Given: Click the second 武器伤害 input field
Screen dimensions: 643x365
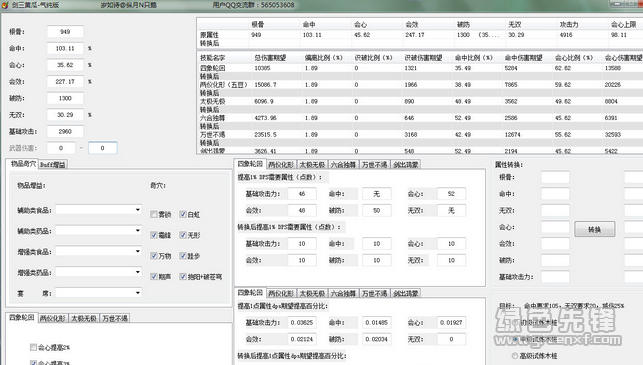Looking at the screenshot, I should [x=103, y=148].
